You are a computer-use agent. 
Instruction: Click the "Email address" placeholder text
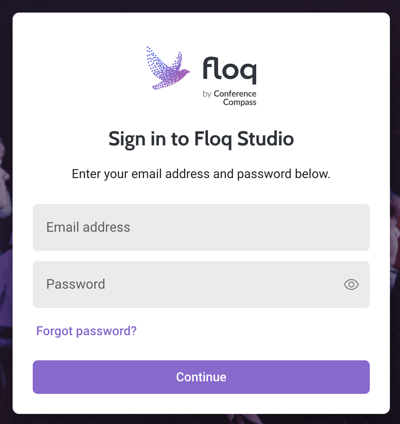click(88, 227)
